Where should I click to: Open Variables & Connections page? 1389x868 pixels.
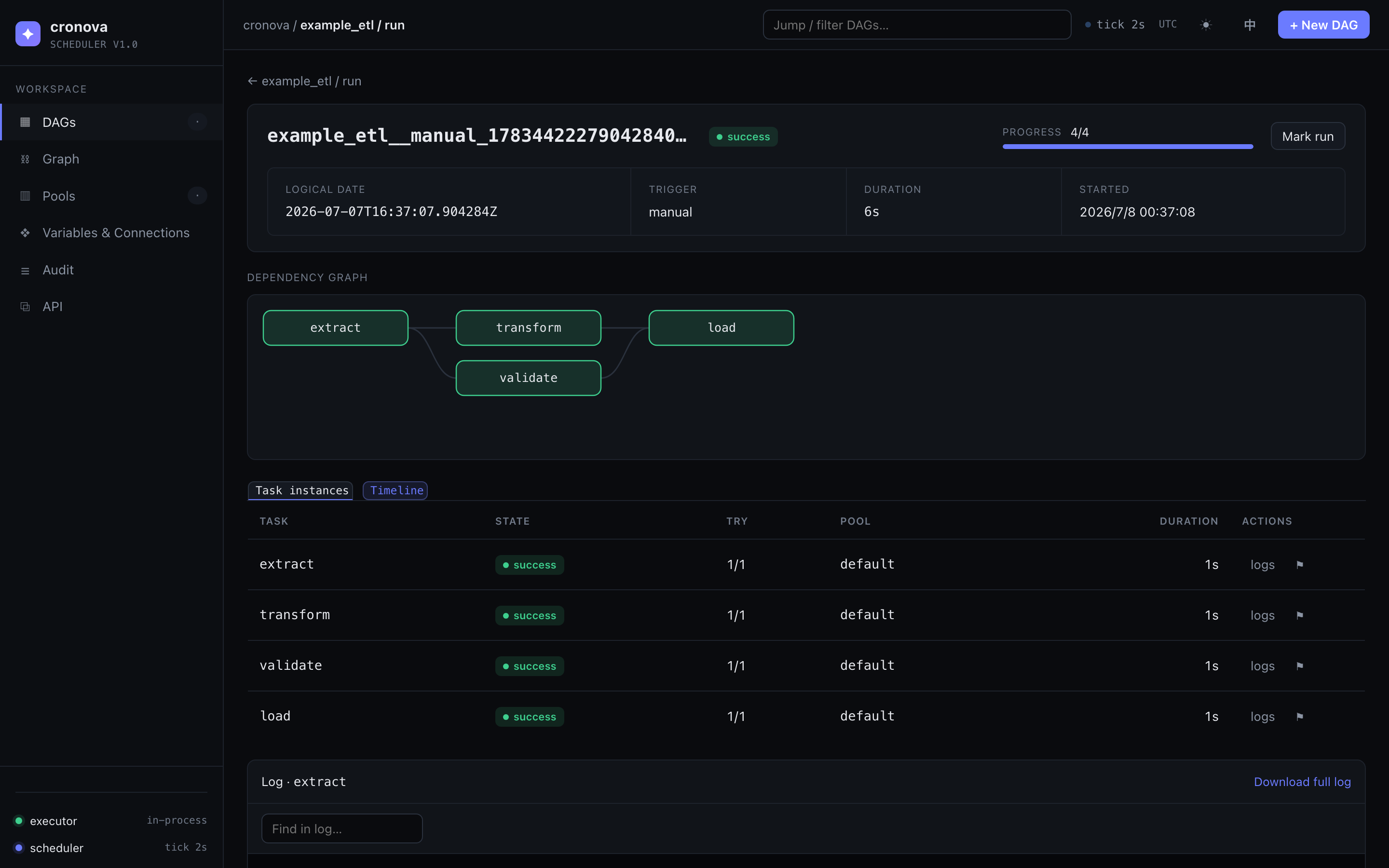coord(112,232)
